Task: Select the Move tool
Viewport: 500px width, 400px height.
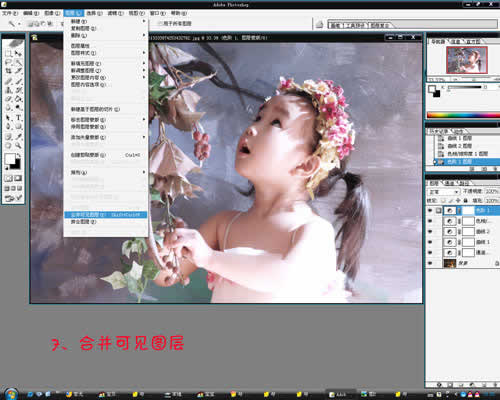Action: click(x=18, y=53)
